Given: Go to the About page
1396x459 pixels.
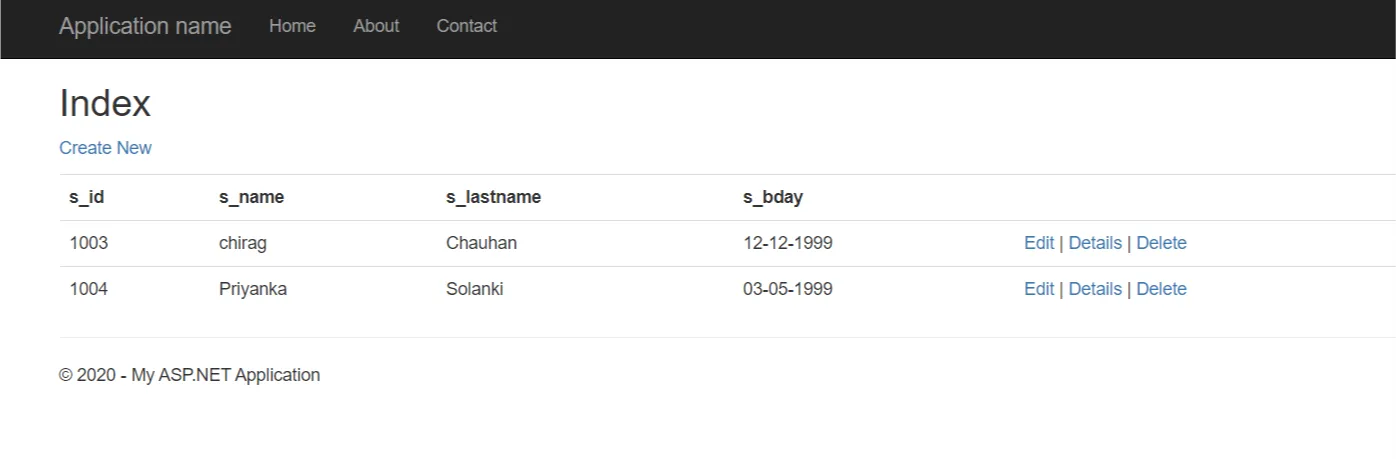Looking at the screenshot, I should pos(376,26).
